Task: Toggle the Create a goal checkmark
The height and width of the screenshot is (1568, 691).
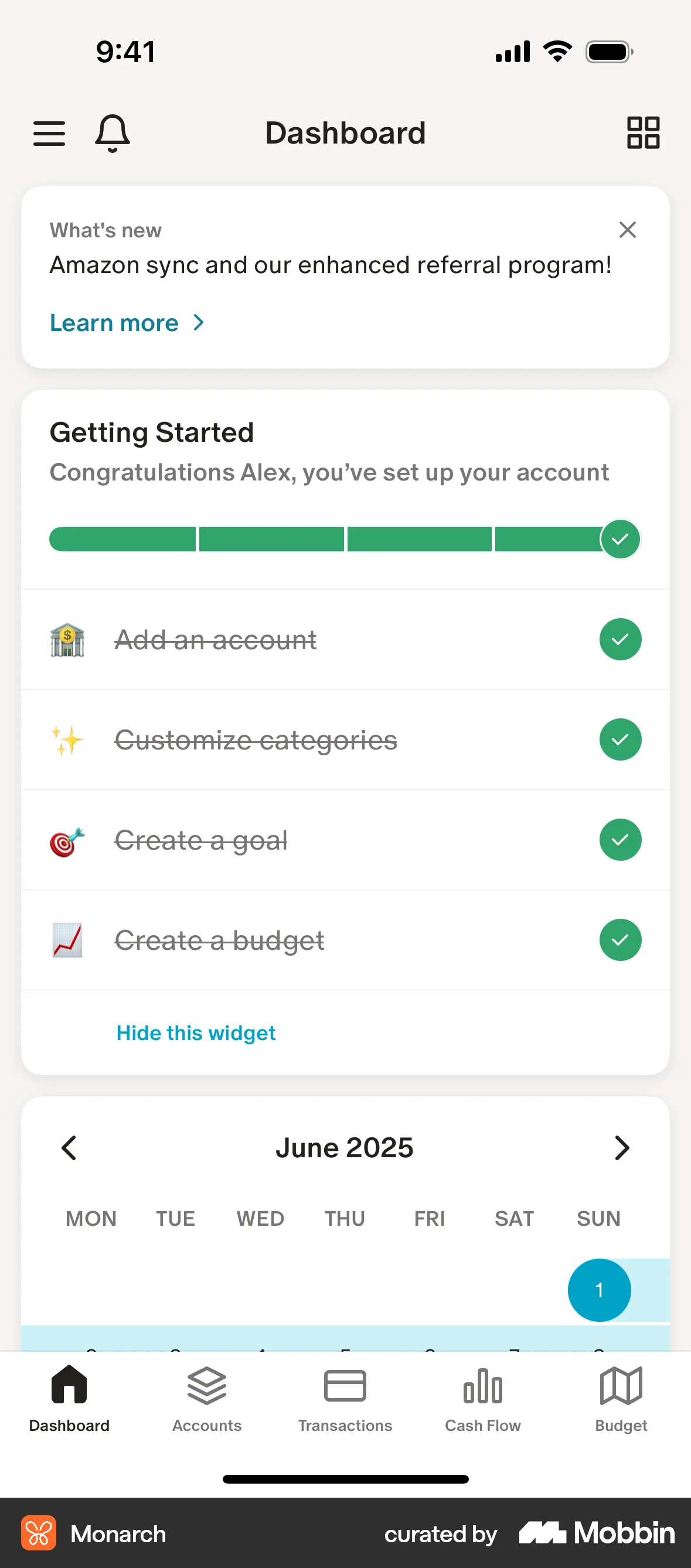Action: (619, 840)
